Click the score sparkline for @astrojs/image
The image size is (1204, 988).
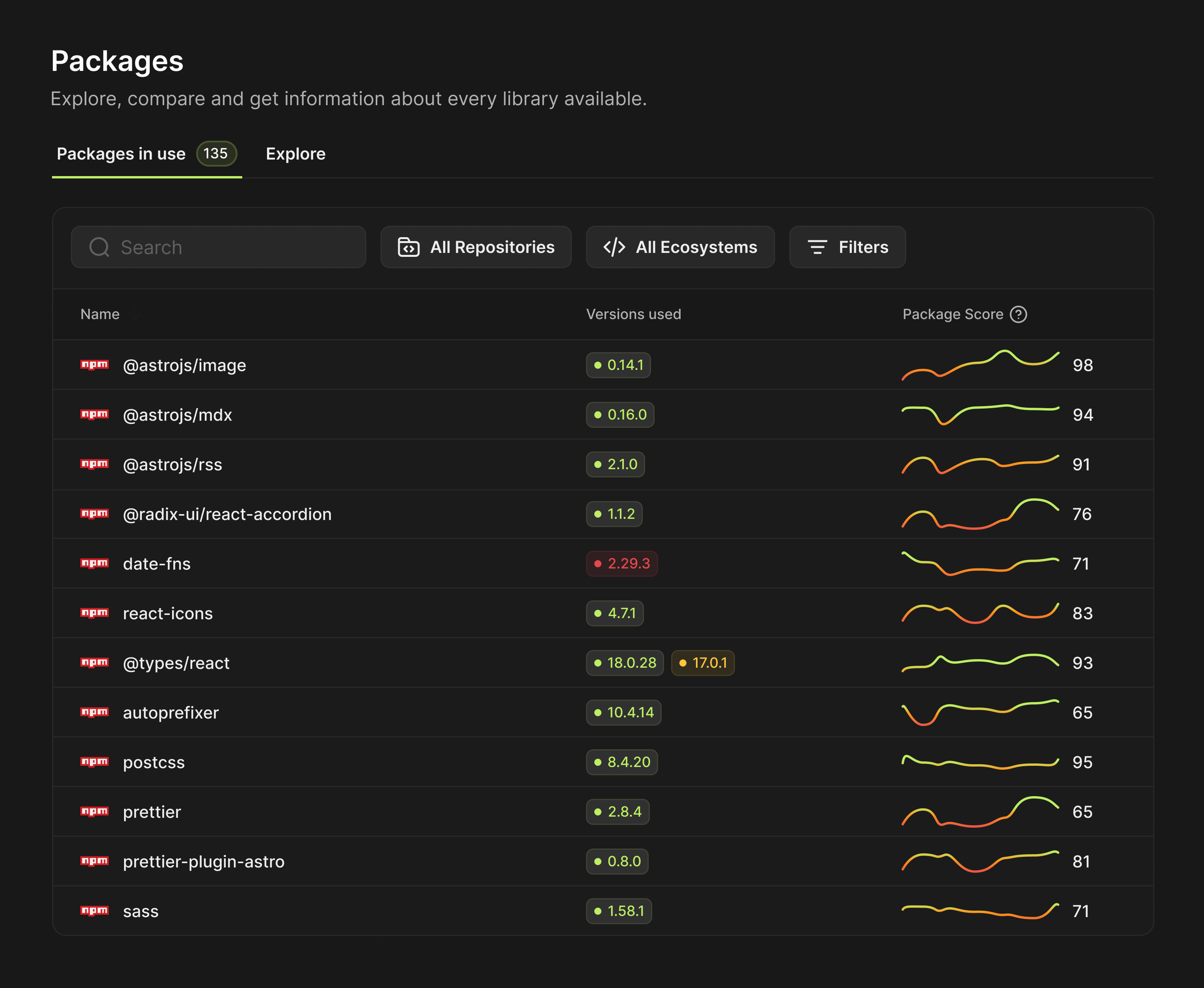click(980, 365)
